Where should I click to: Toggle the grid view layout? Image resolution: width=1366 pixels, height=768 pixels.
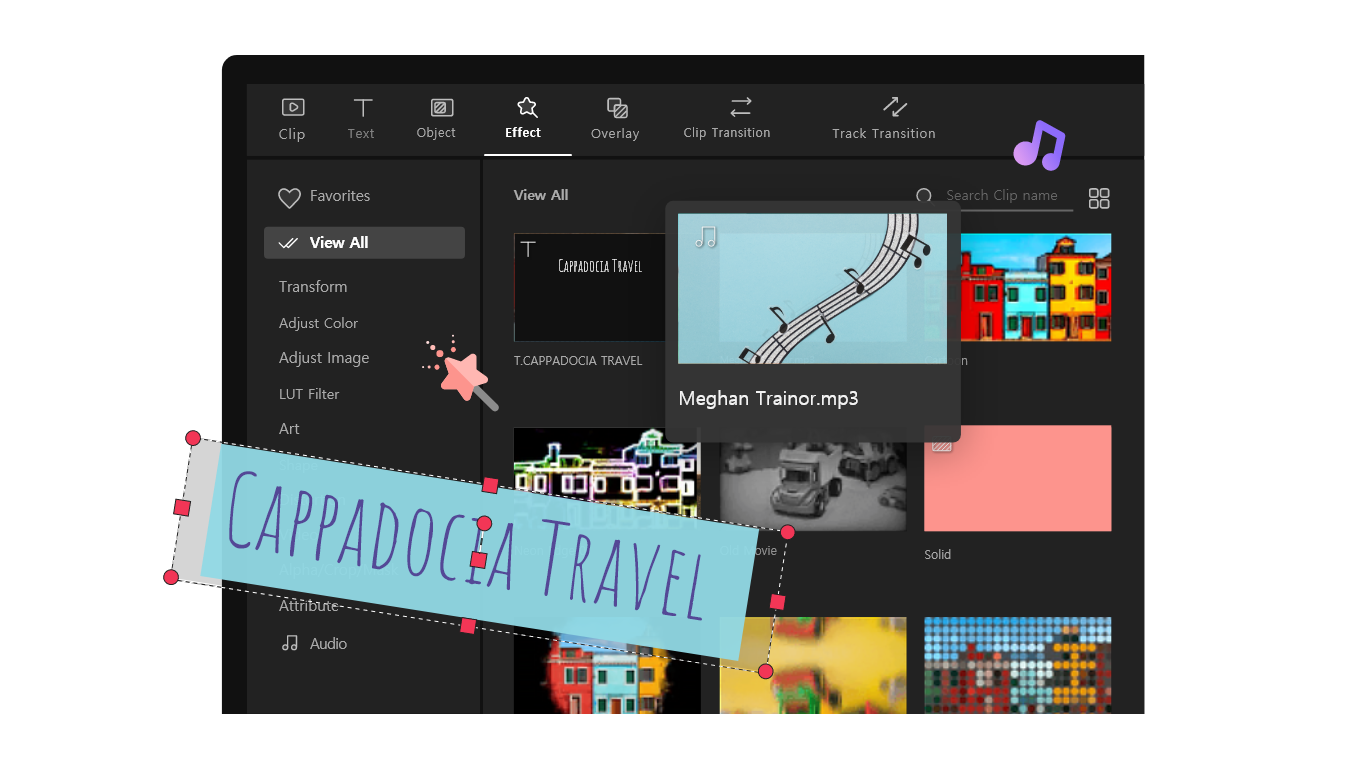click(1098, 198)
